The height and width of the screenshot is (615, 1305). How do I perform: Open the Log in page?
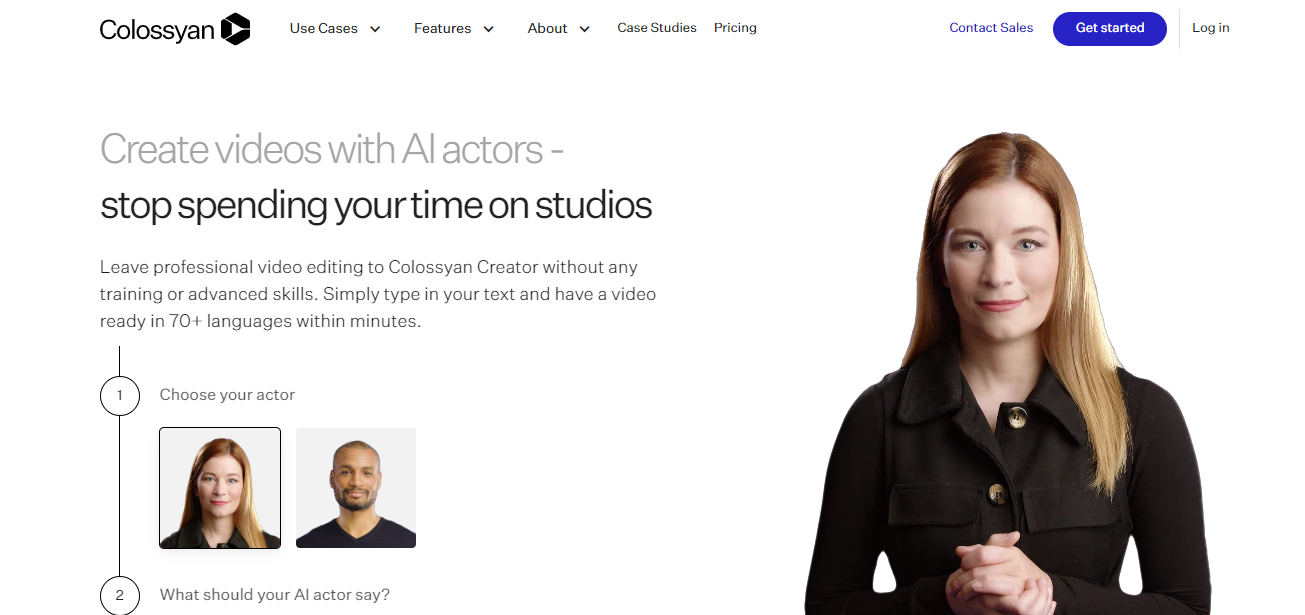coord(1211,28)
